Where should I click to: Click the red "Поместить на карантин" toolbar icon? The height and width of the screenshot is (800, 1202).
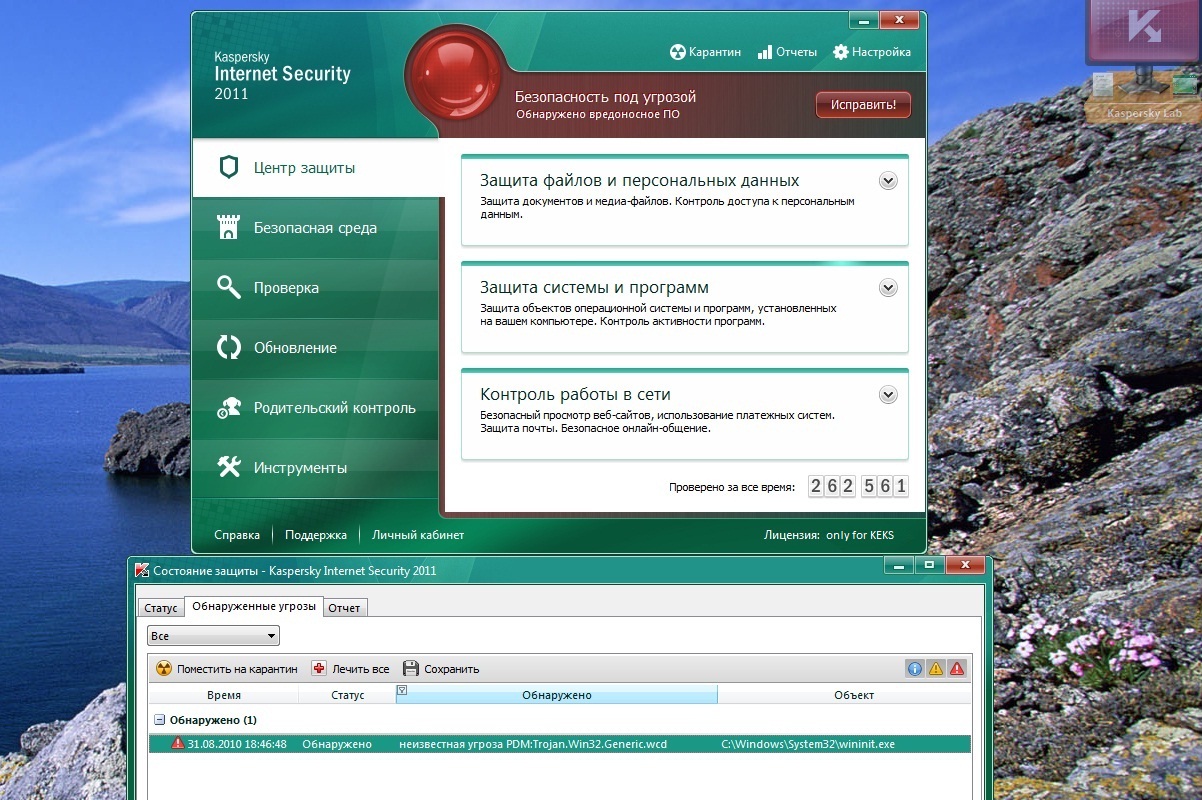pyautogui.click(x=164, y=669)
